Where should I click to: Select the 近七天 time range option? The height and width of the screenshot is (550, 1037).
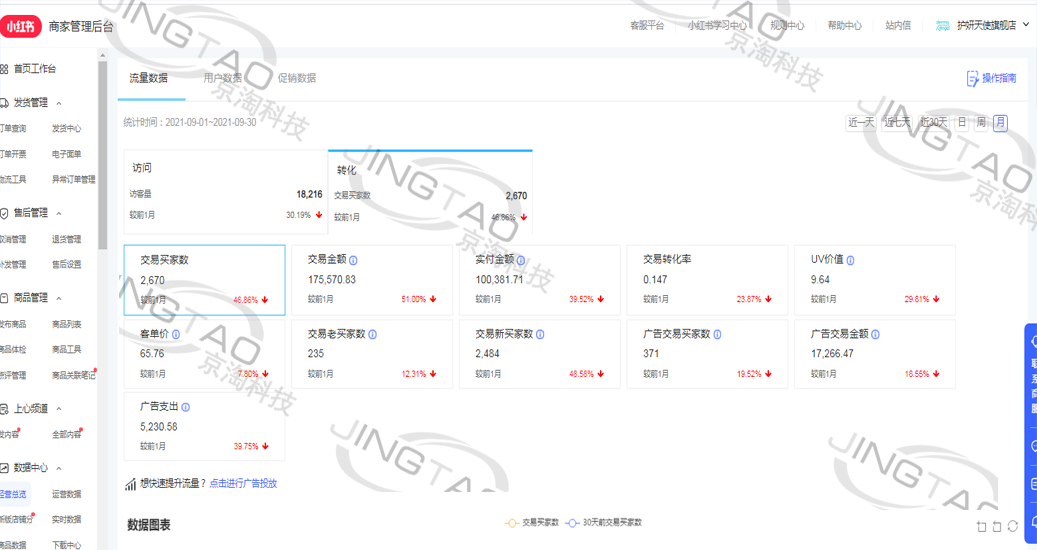point(896,122)
